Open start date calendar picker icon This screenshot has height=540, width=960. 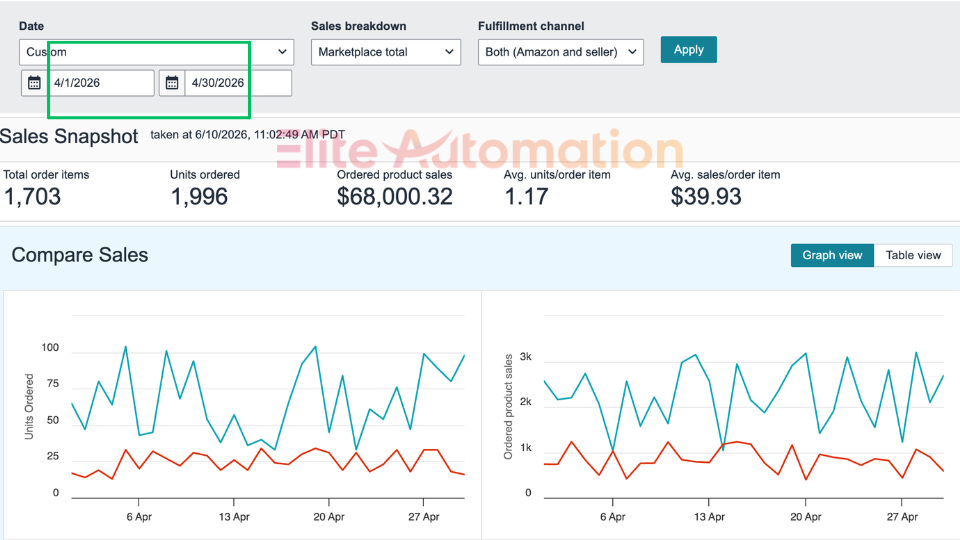[x=34, y=83]
